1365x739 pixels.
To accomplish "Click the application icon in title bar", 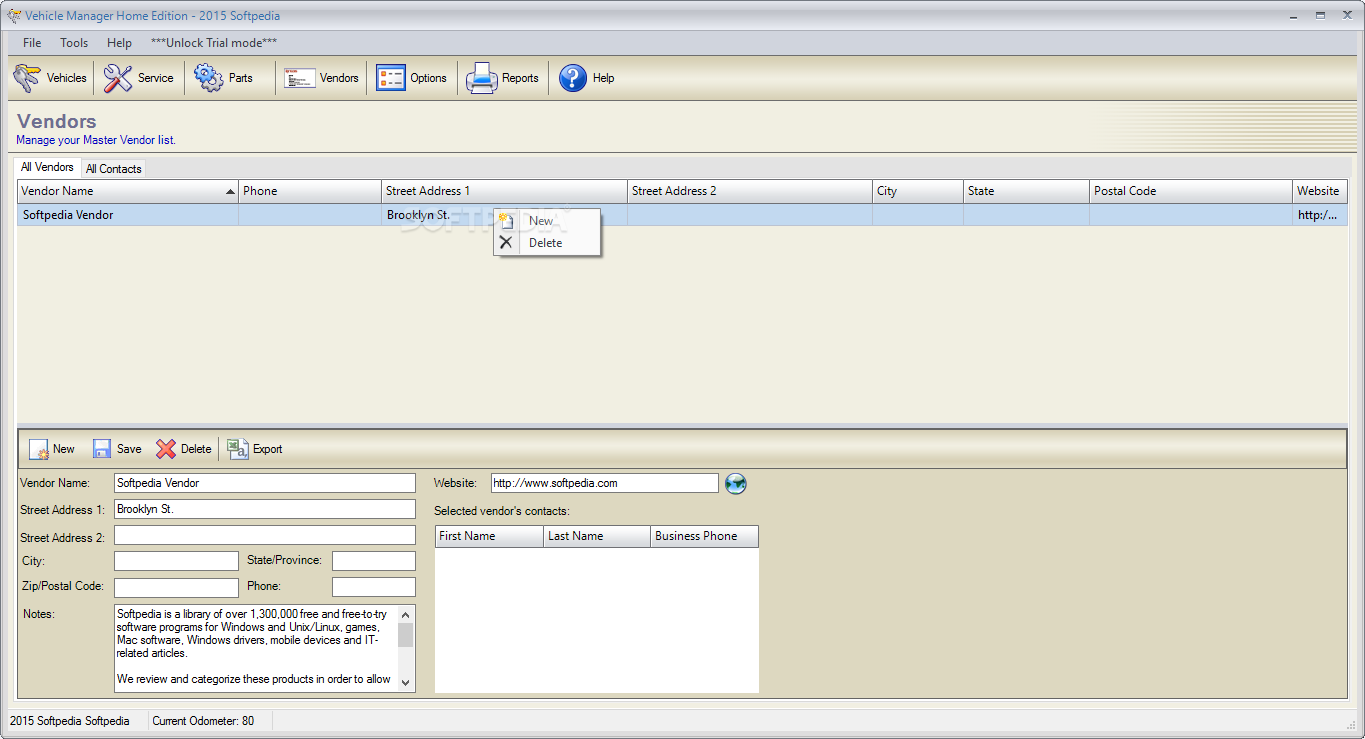I will (x=14, y=16).
